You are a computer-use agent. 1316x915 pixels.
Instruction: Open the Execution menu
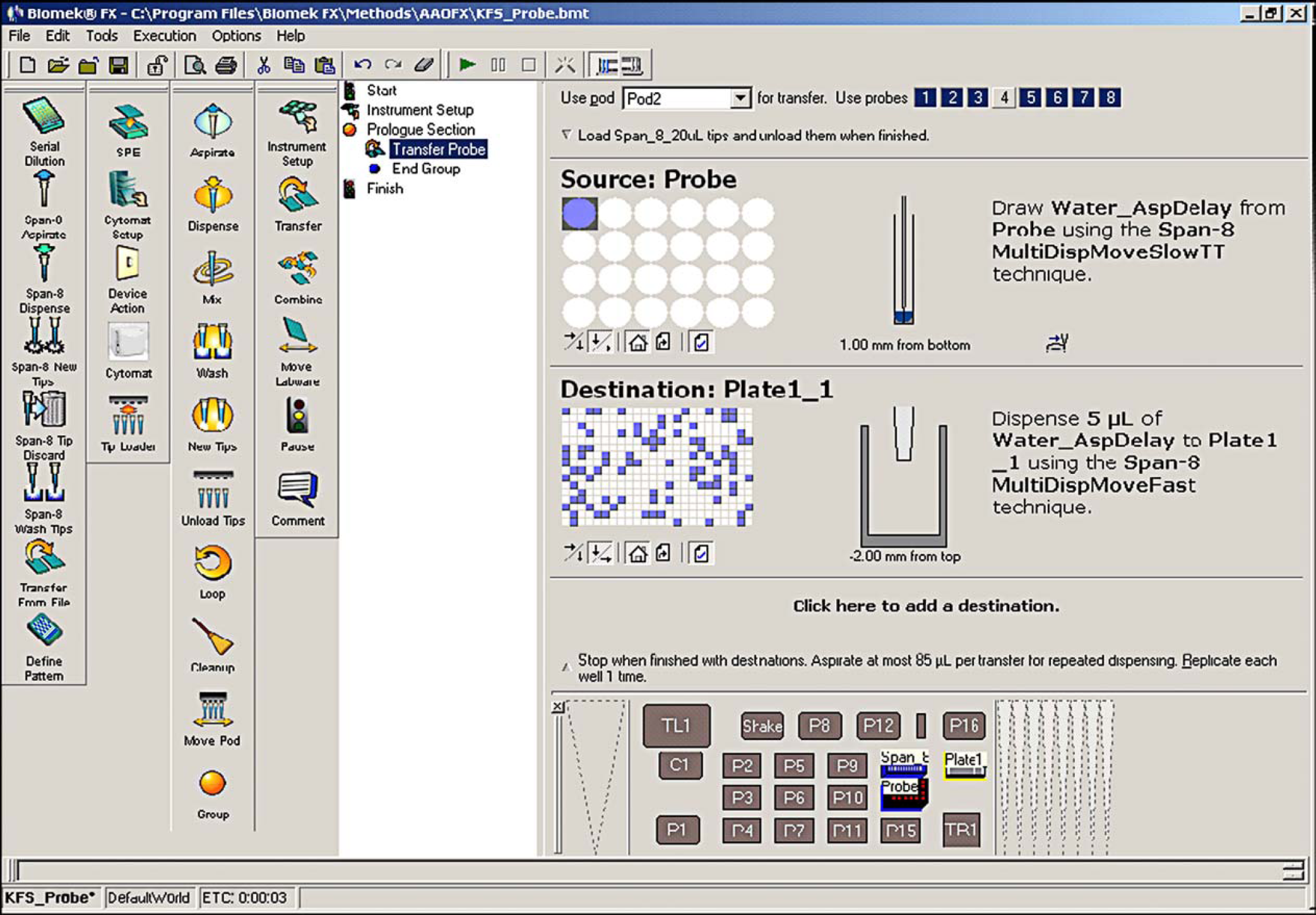(164, 36)
